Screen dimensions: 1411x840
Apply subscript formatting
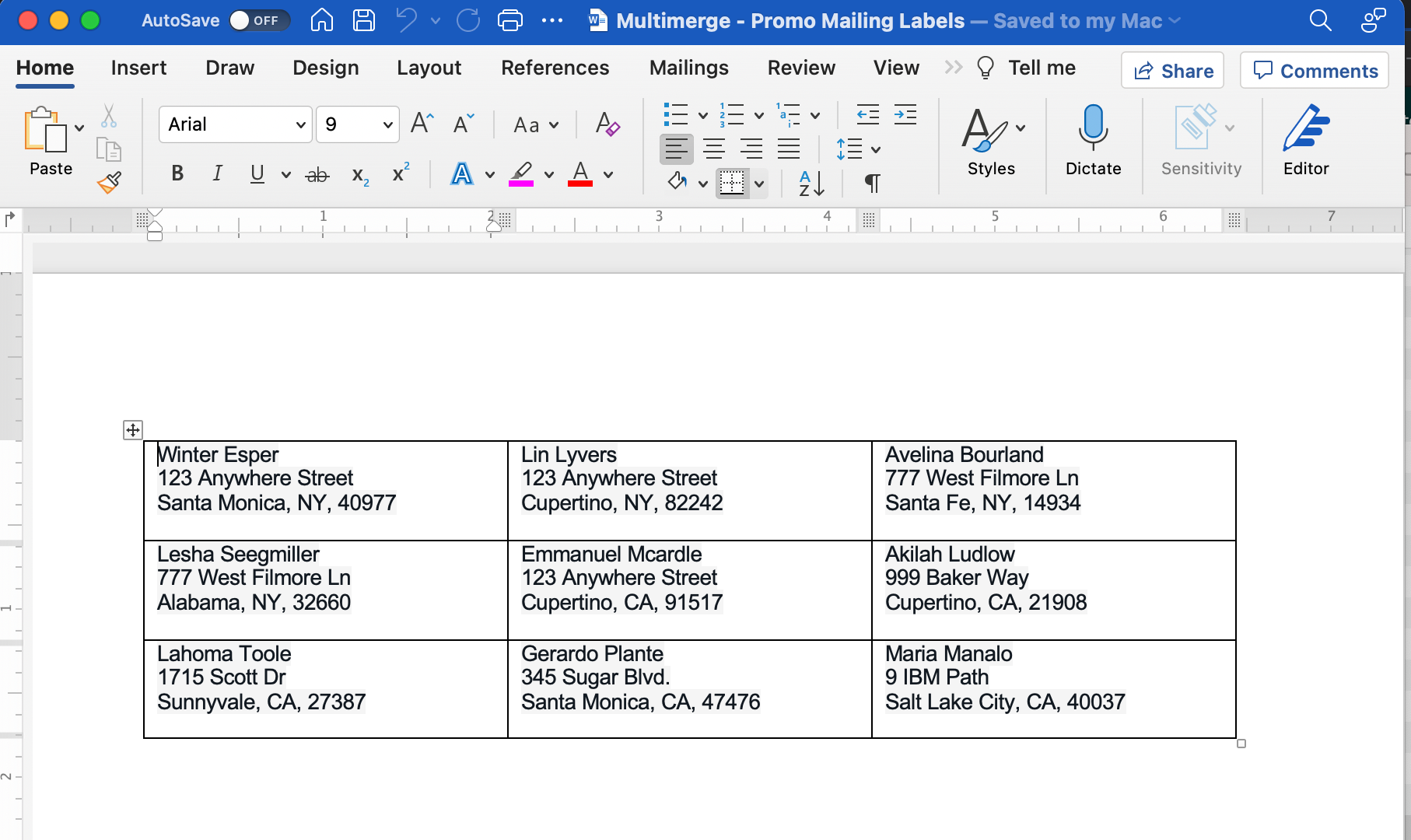pos(359,174)
